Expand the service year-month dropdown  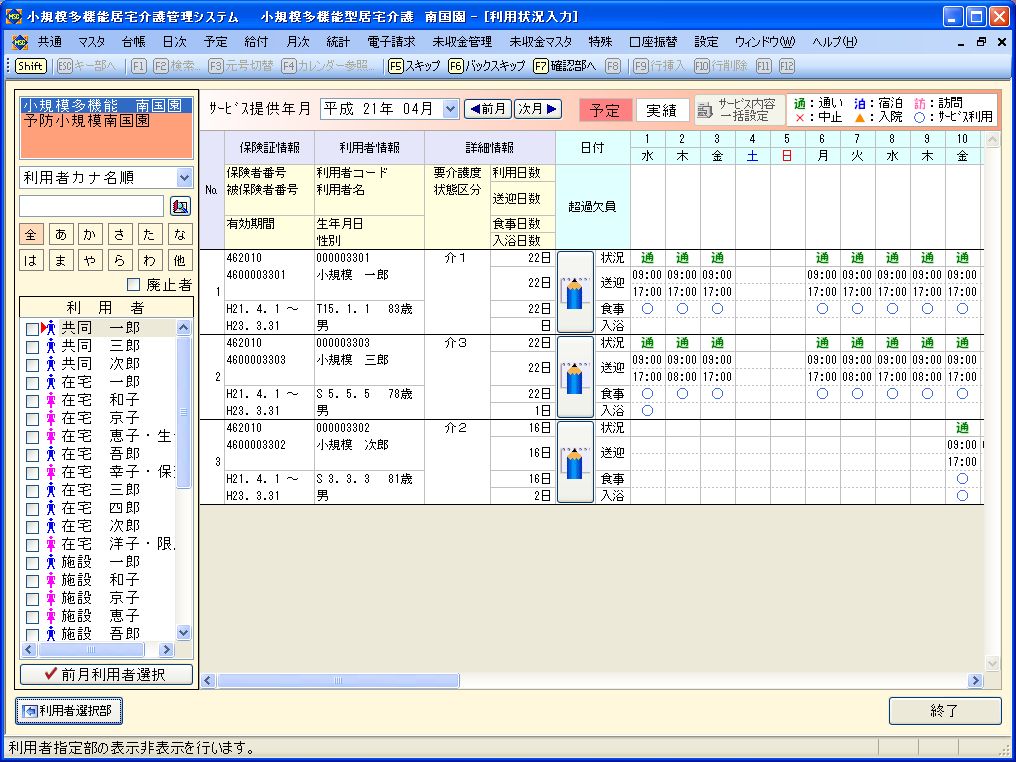tap(449, 109)
